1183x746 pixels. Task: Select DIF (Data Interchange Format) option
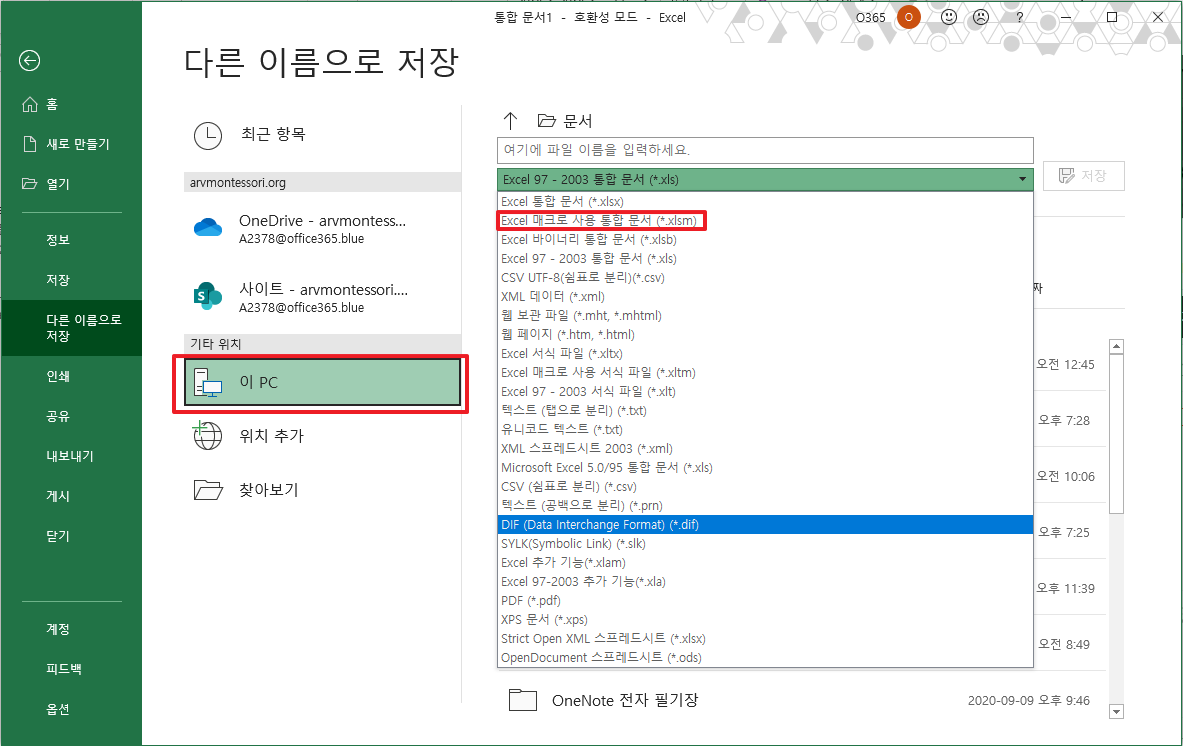765,525
